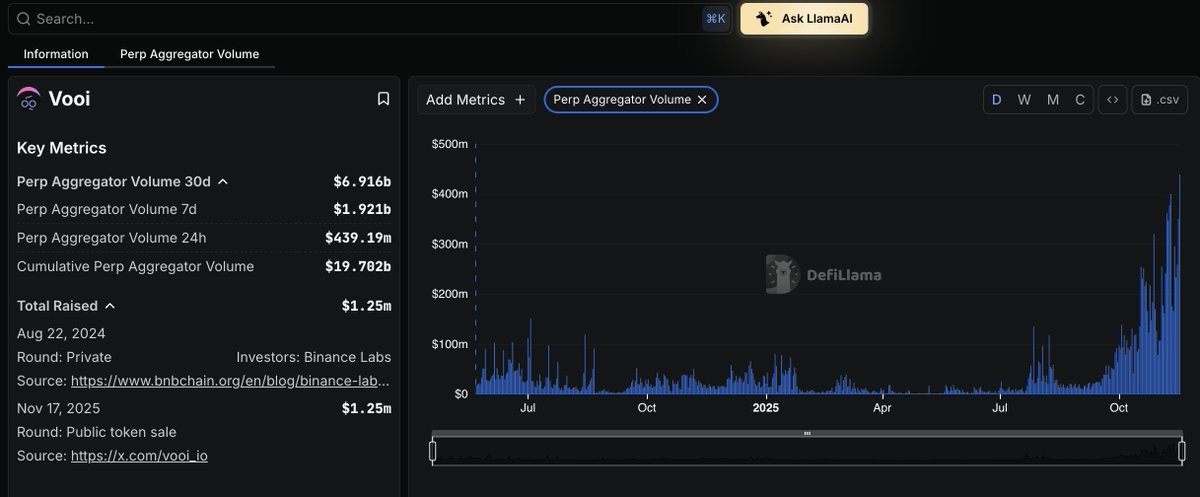Click the Perp Aggregator Volume 24h label

111,238
